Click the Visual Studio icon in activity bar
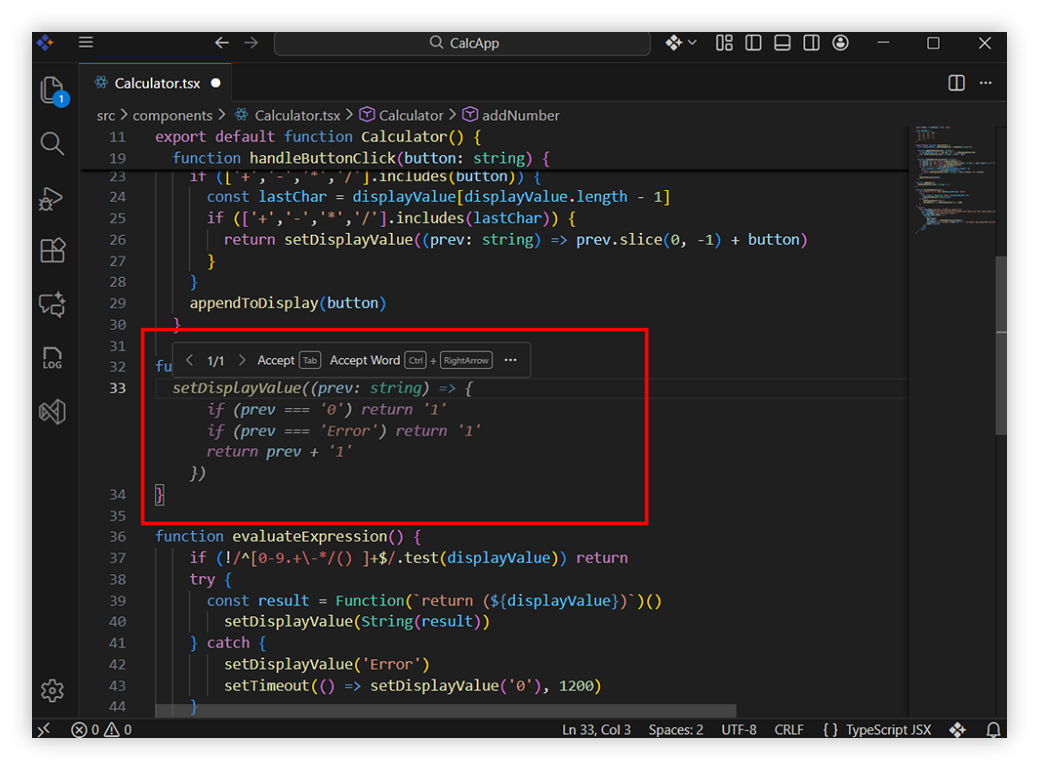1039x770 pixels. pyautogui.click(x=52, y=411)
